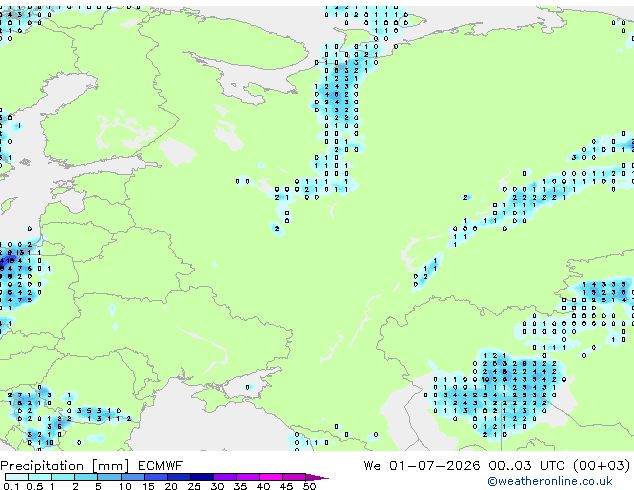Click the 20–25 mm dark blue swatch
The height and width of the screenshot is (490, 634).
click(x=179, y=477)
